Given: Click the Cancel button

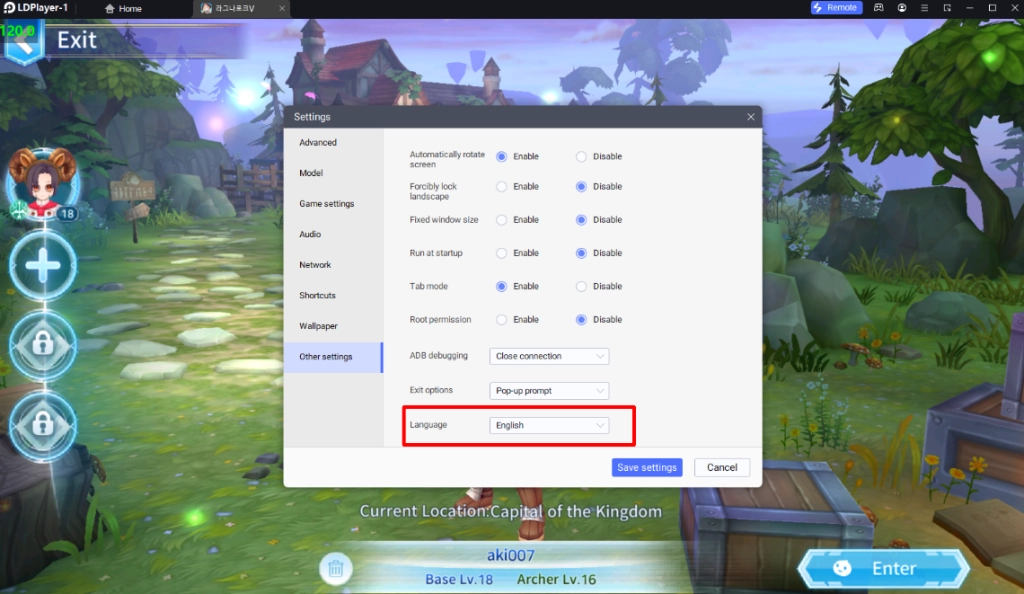Looking at the screenshot, I should 722,467.
